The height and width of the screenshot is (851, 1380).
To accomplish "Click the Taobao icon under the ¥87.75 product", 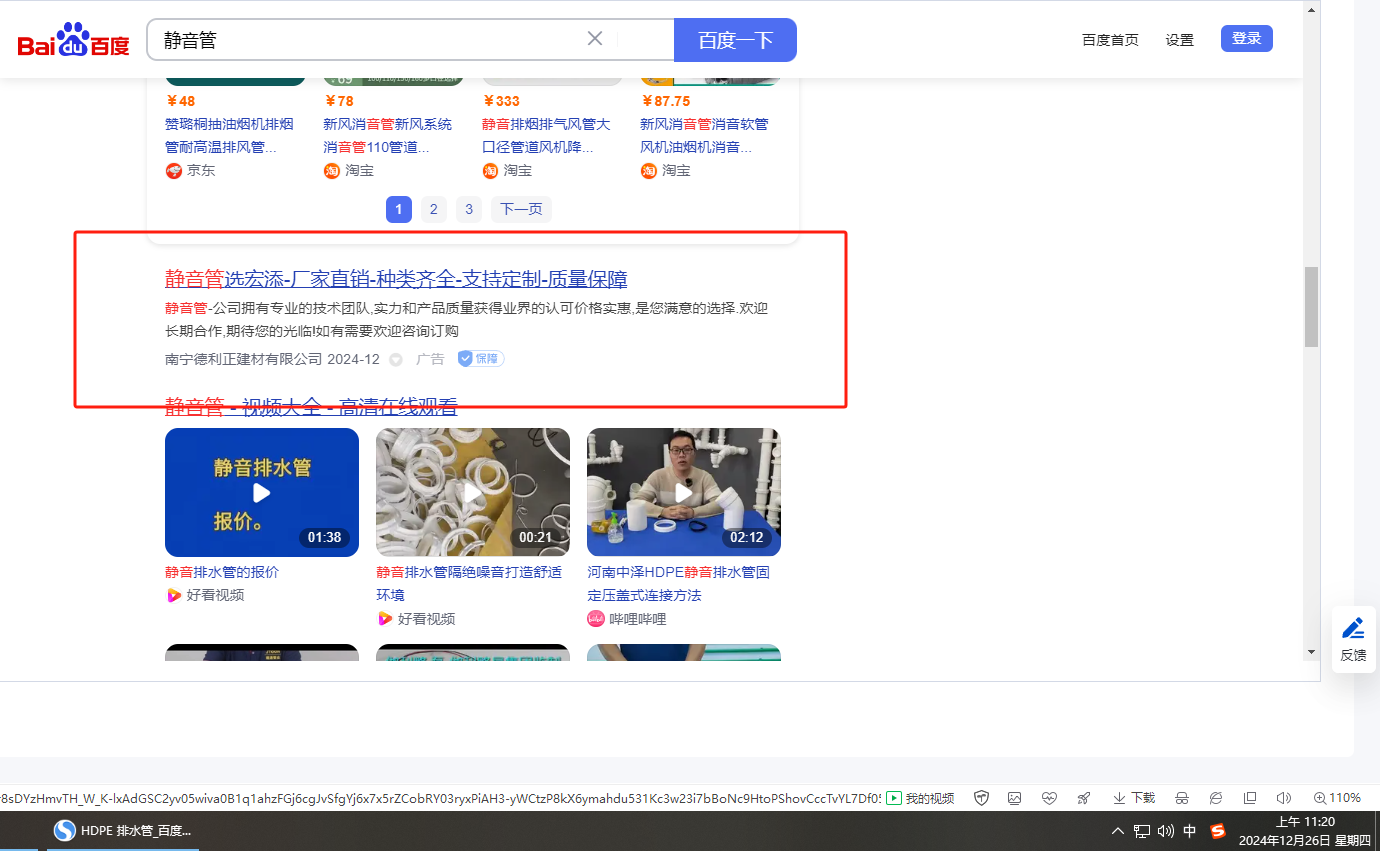I will [649, 170].
